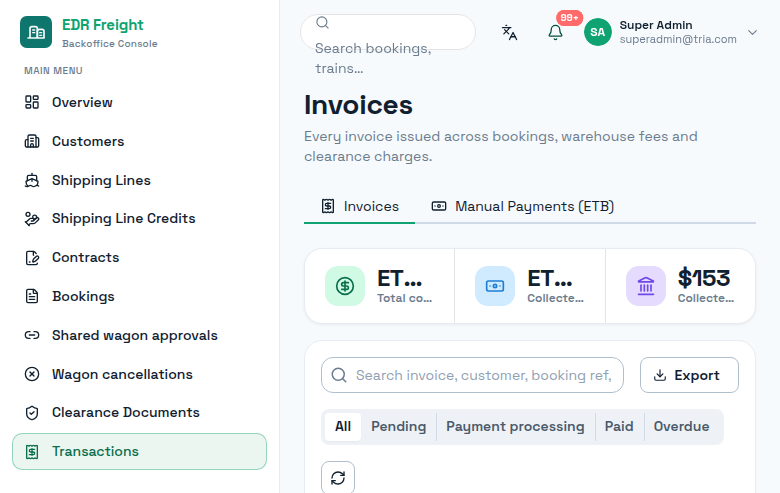The height and width of the screenshot is (493, 780).
Task: Open Shared wagon approvals page
Action: click(139, 335)
